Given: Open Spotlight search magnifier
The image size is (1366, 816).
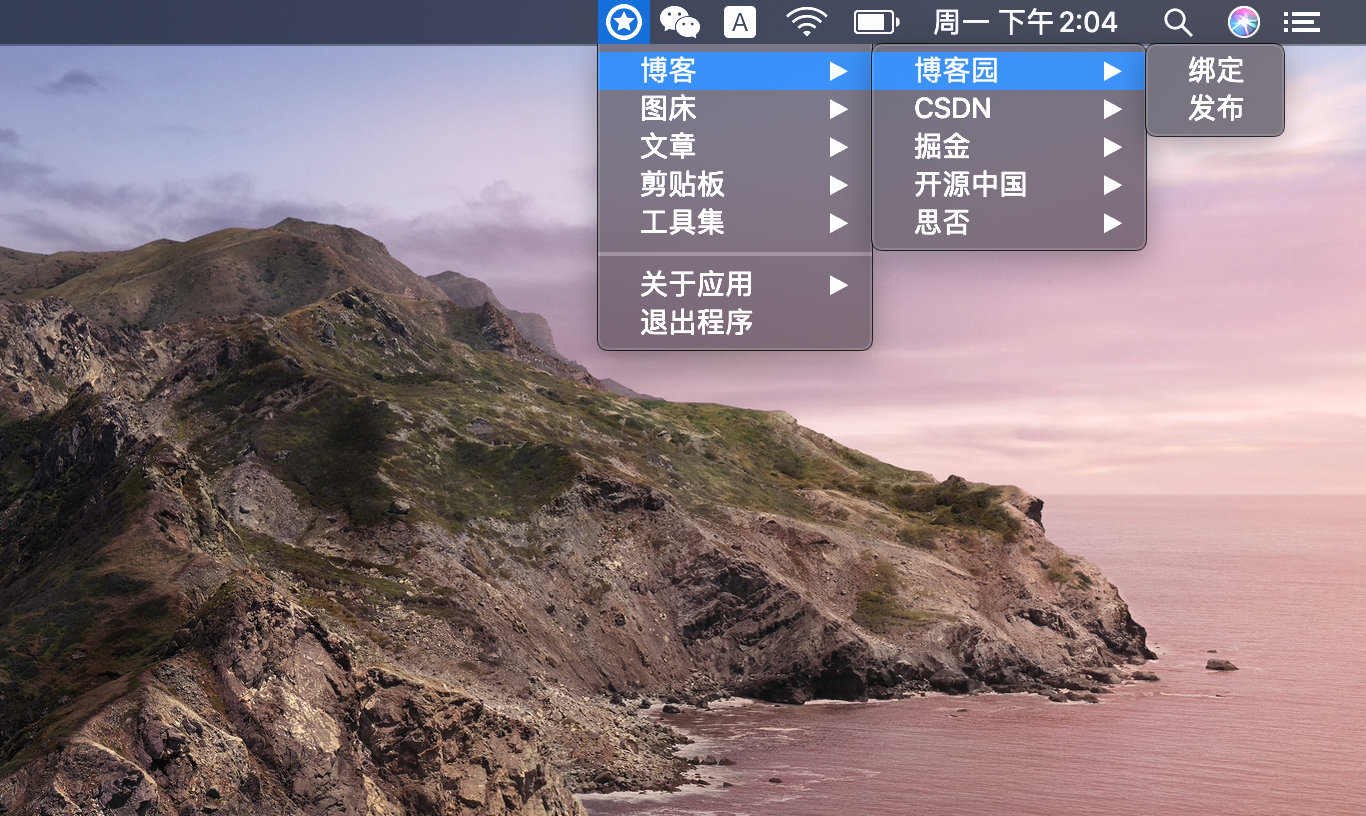Looking at the screenshot, I should (x=1178, y=21).
